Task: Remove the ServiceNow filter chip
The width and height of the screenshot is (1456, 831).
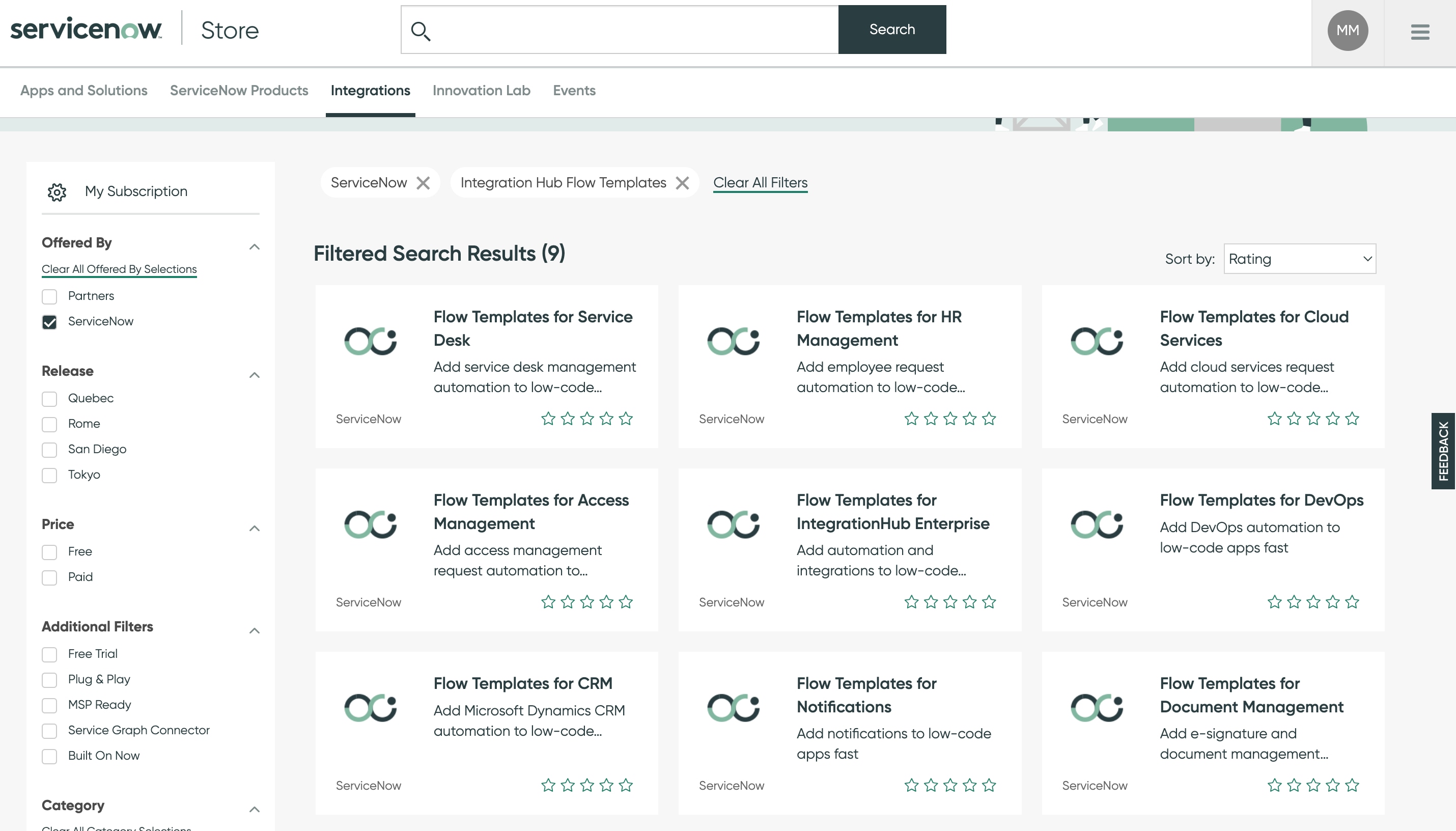Action: point(423,183)
